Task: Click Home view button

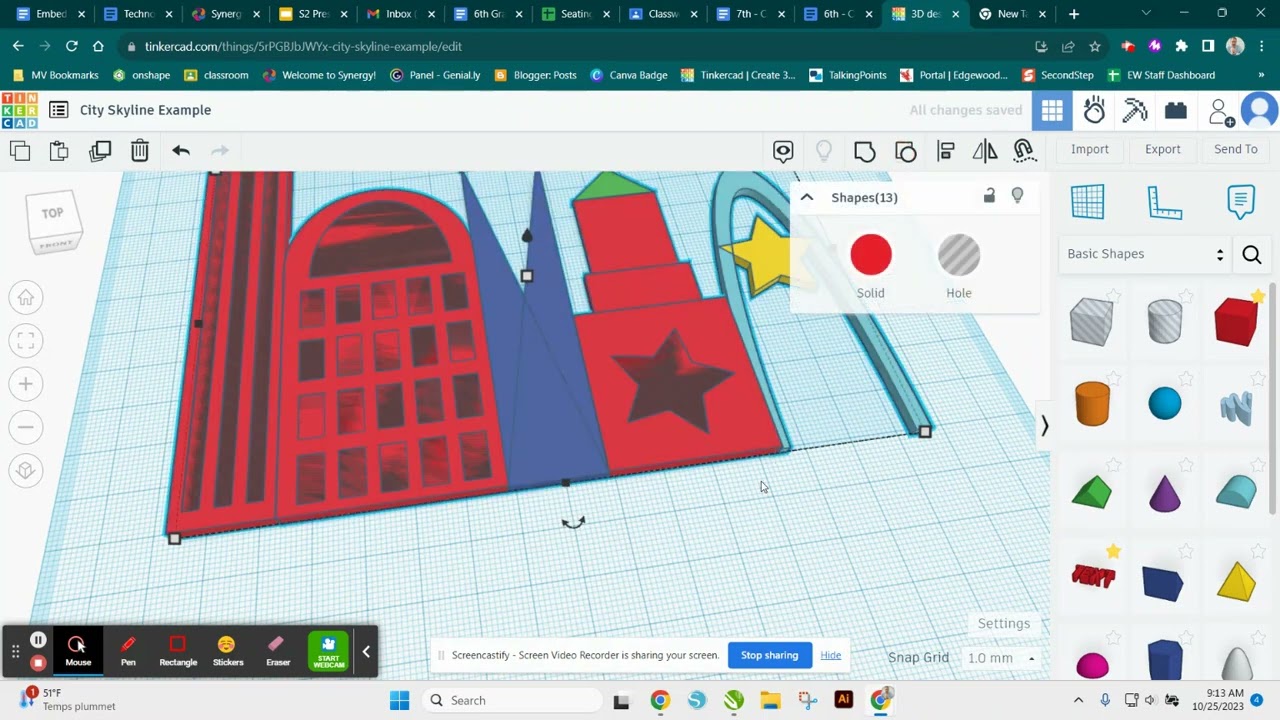Action: 26,297
